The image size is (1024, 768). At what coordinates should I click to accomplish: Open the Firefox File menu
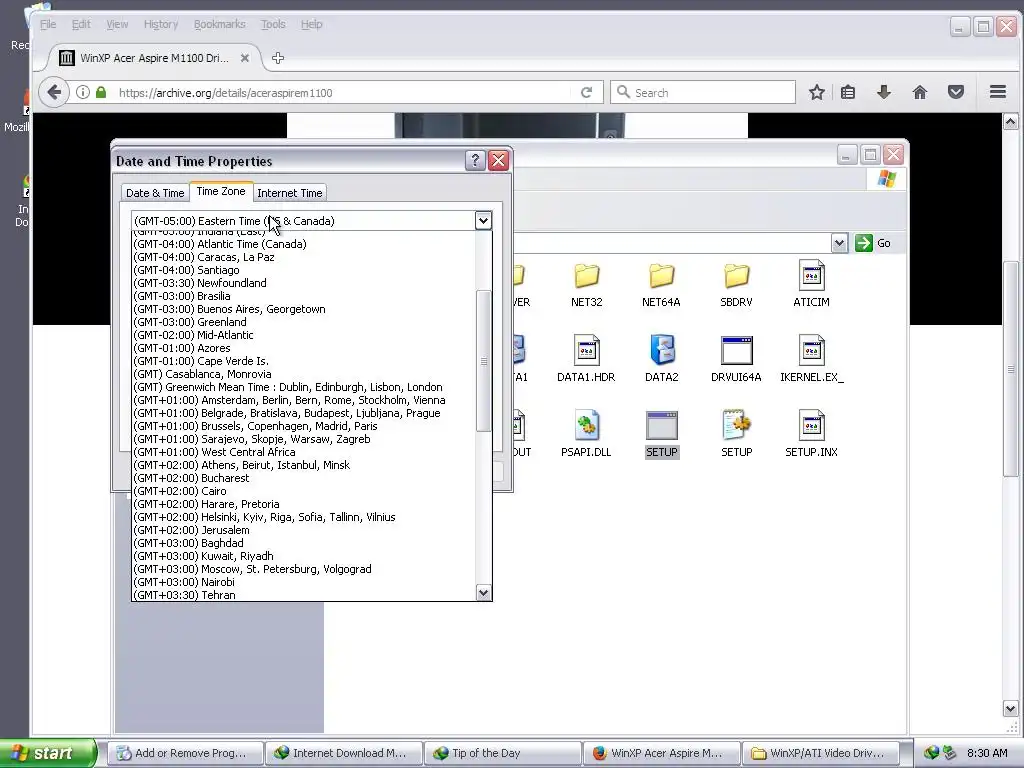click(x=48, y=24)
